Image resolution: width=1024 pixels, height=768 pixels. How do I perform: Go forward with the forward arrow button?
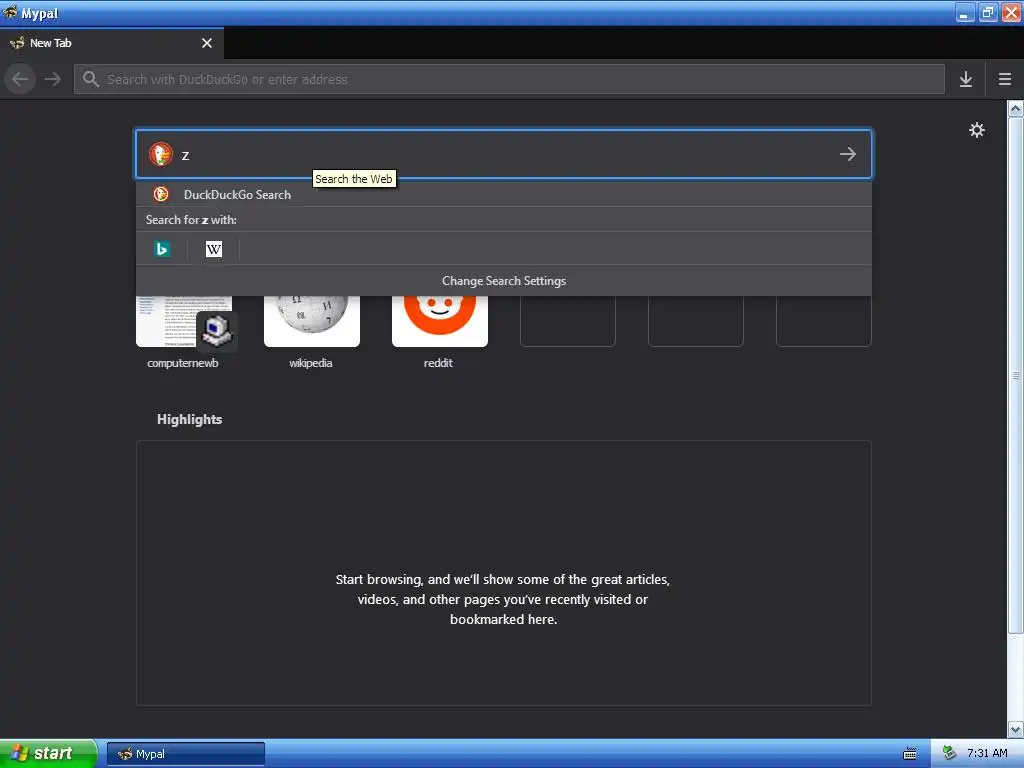tap(53, 79)
